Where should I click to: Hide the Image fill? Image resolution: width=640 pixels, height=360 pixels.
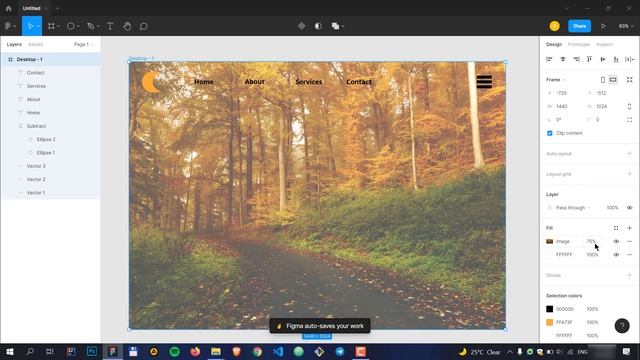tap(616, 241)
